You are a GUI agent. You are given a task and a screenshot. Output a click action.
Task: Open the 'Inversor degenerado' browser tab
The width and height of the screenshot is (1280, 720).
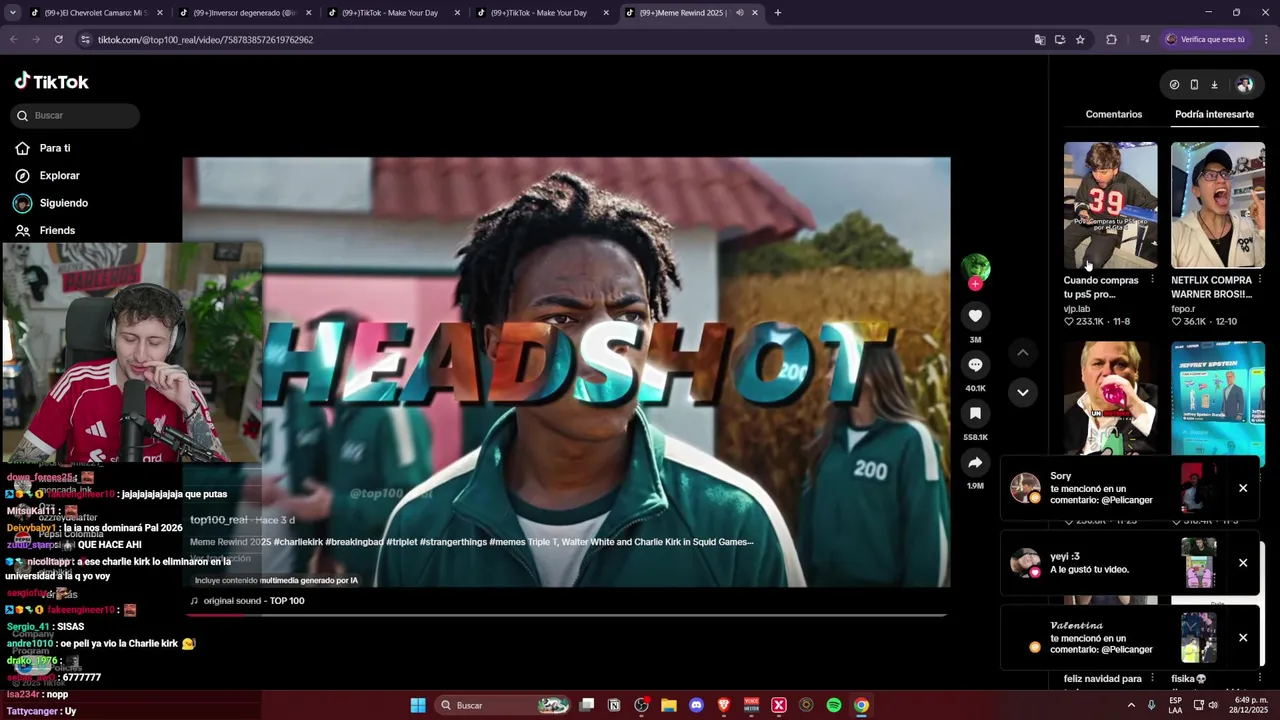point(243,13)
